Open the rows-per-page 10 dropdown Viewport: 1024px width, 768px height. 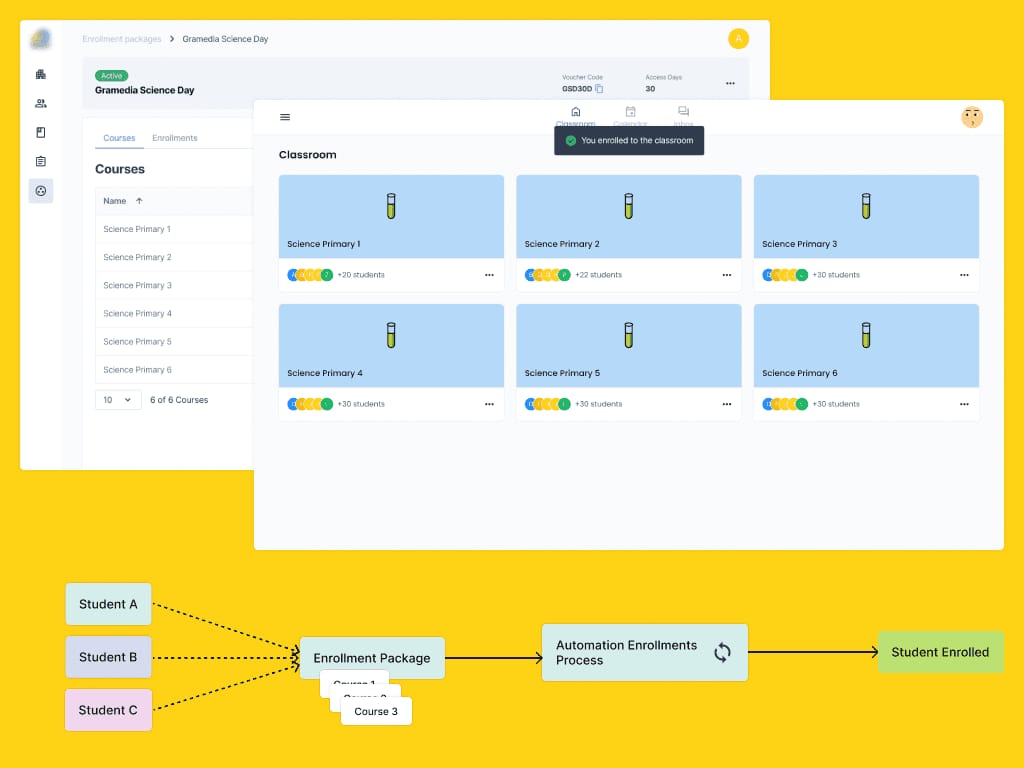coord(118,400)
